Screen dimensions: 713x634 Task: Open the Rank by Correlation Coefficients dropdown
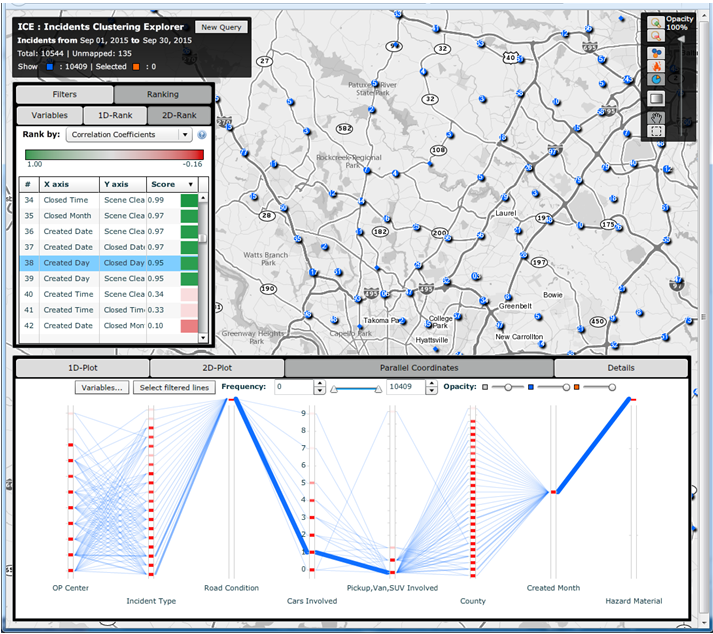pyautogui.click(x=128, y=134)
